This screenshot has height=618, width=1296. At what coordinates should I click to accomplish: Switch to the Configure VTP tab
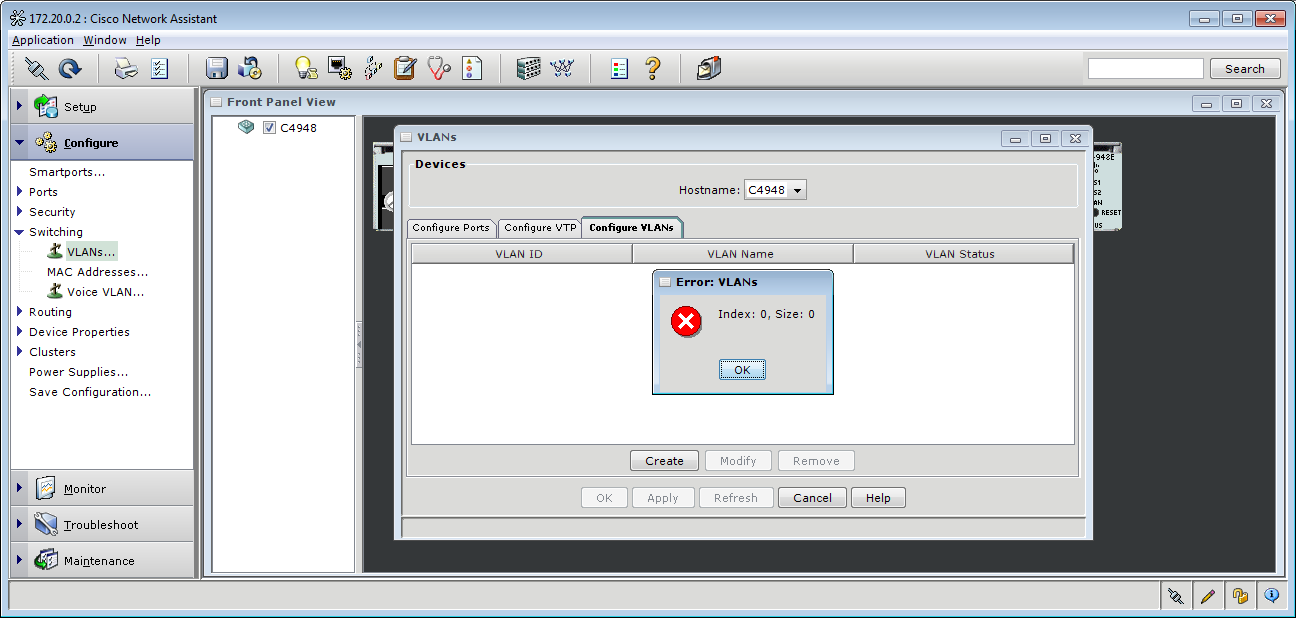[x=540, y=228]
